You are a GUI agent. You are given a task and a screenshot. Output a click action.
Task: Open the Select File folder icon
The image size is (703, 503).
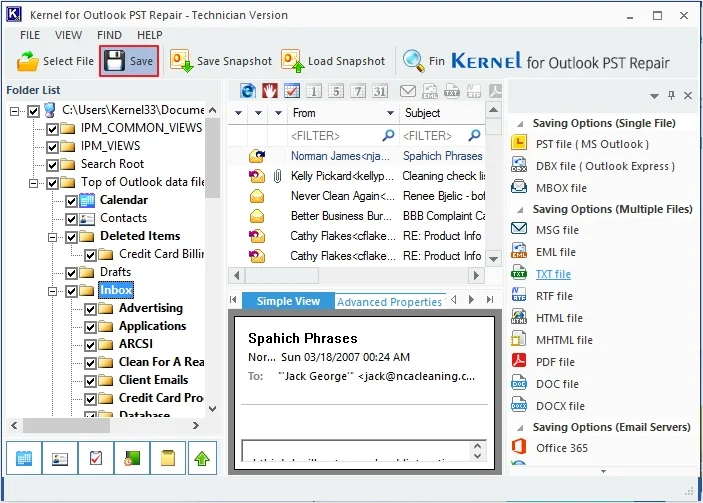click(x=28, y=61)
